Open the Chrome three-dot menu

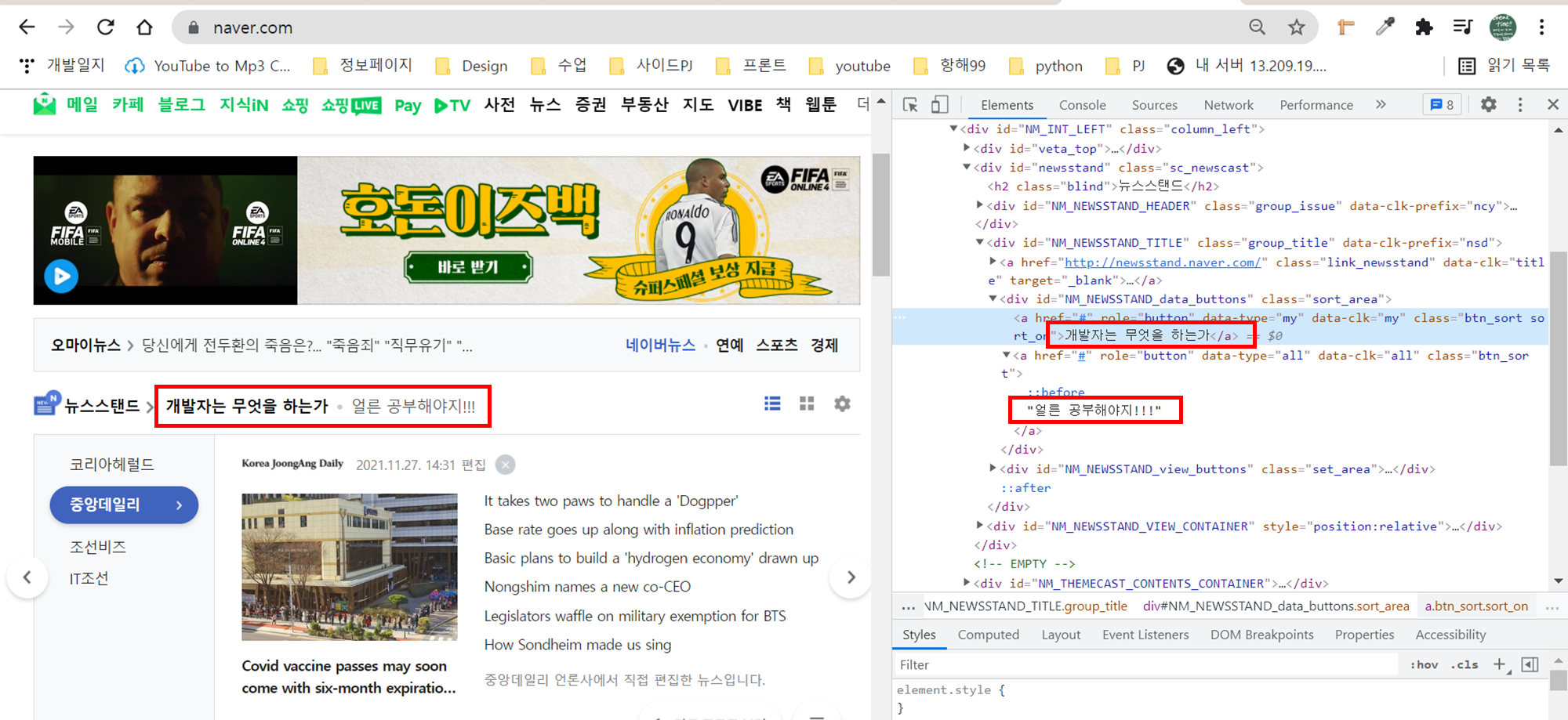click(1541, 27)
